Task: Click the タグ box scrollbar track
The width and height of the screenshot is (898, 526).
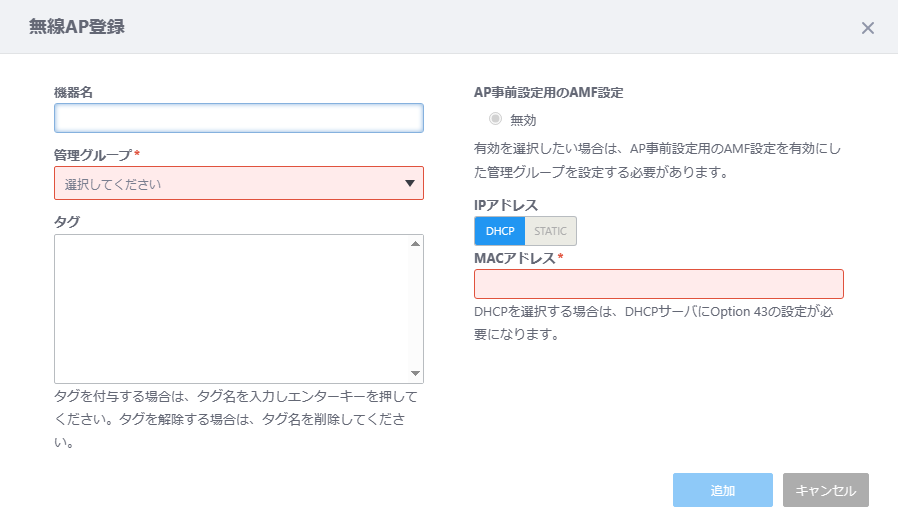Action: pyautogui.click(x=416, y=309)
